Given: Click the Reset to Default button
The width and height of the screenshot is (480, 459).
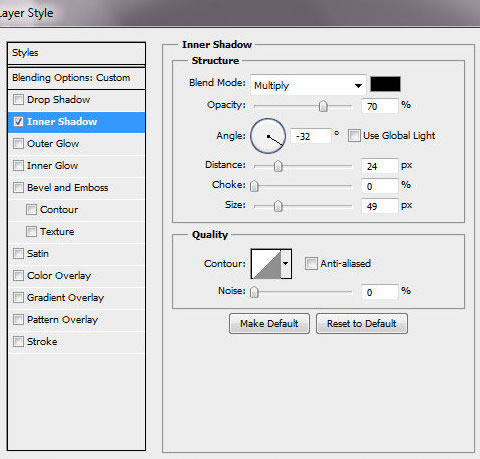Looking at the screenshot, I should coord(362,323).
